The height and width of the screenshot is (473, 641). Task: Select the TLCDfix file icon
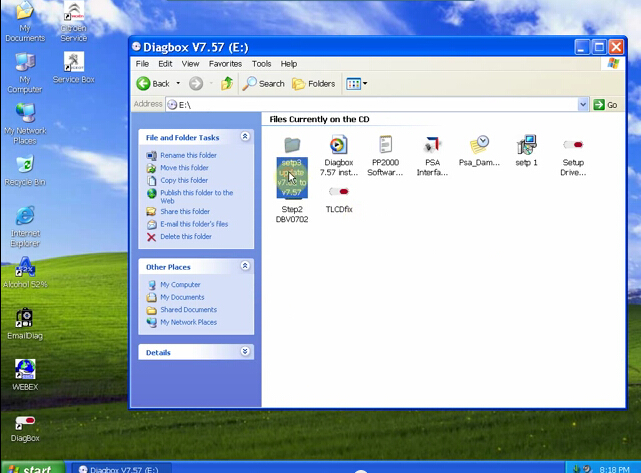pyautogui.click(x=339, y=199)
